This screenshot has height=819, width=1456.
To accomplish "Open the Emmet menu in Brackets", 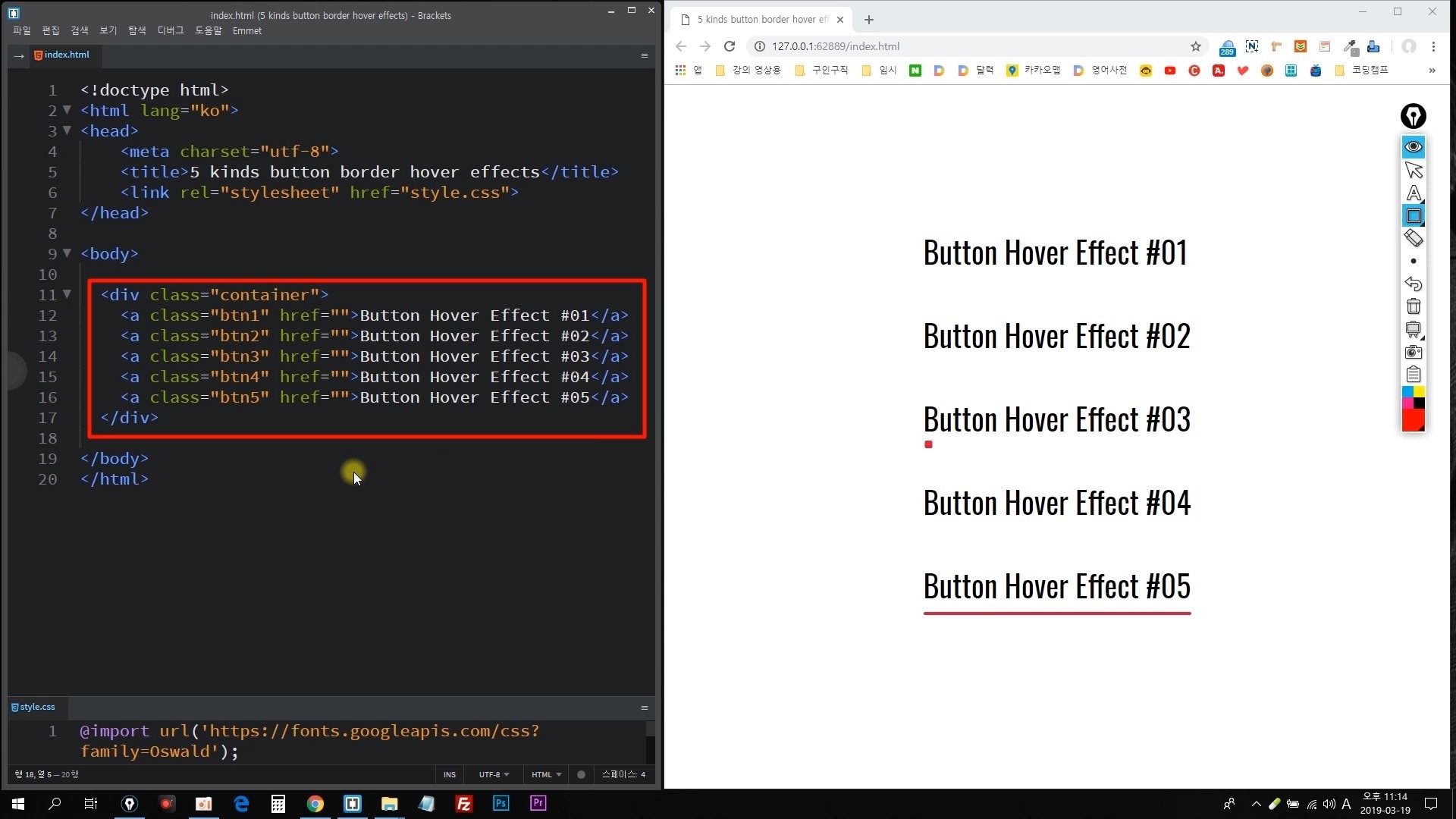I will click(x=246, y=30).
